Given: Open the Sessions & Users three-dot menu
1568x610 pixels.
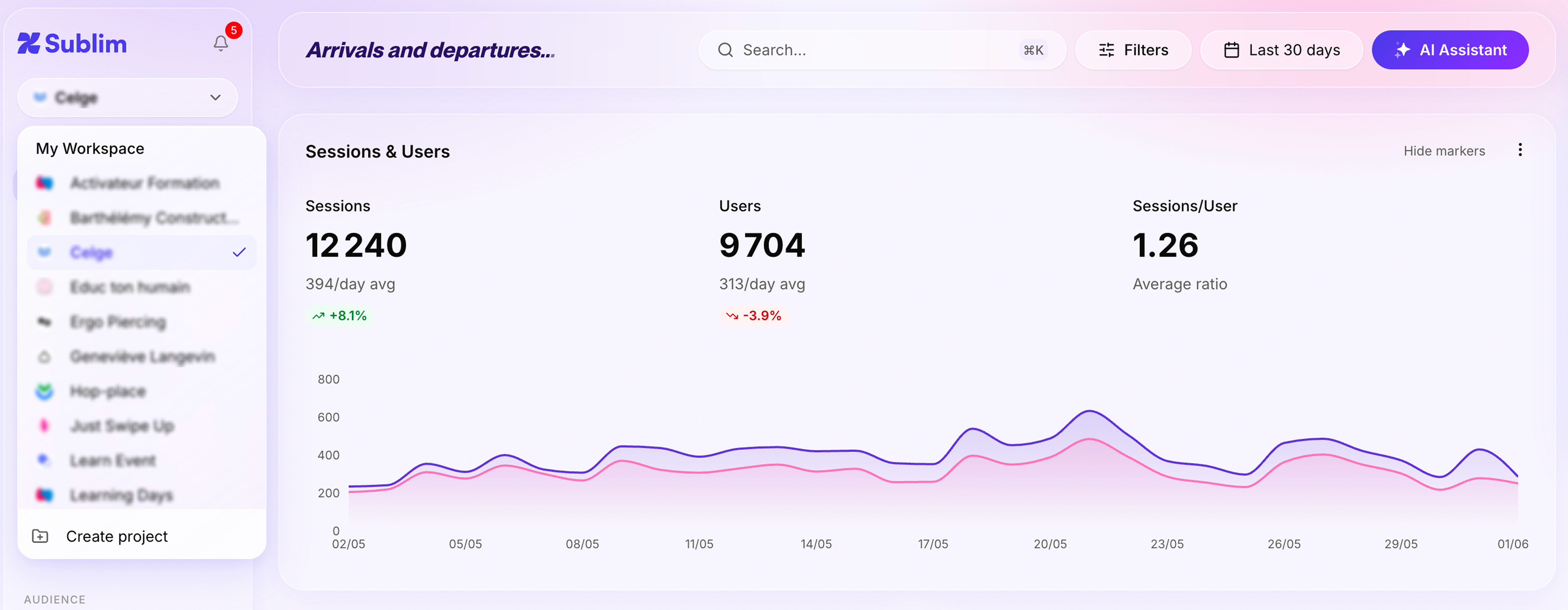Looking at the screenshot, I should (1520, 150).
